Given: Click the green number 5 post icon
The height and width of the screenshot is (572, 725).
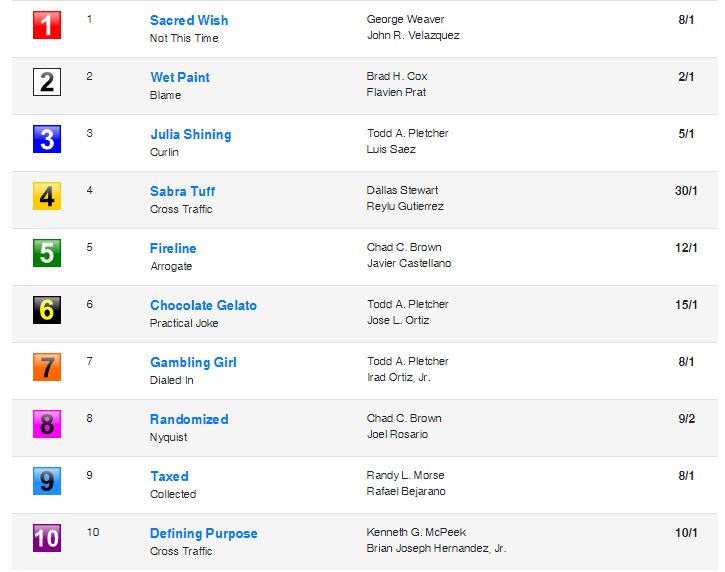Looking at the screenshot, I should point(47,253).
